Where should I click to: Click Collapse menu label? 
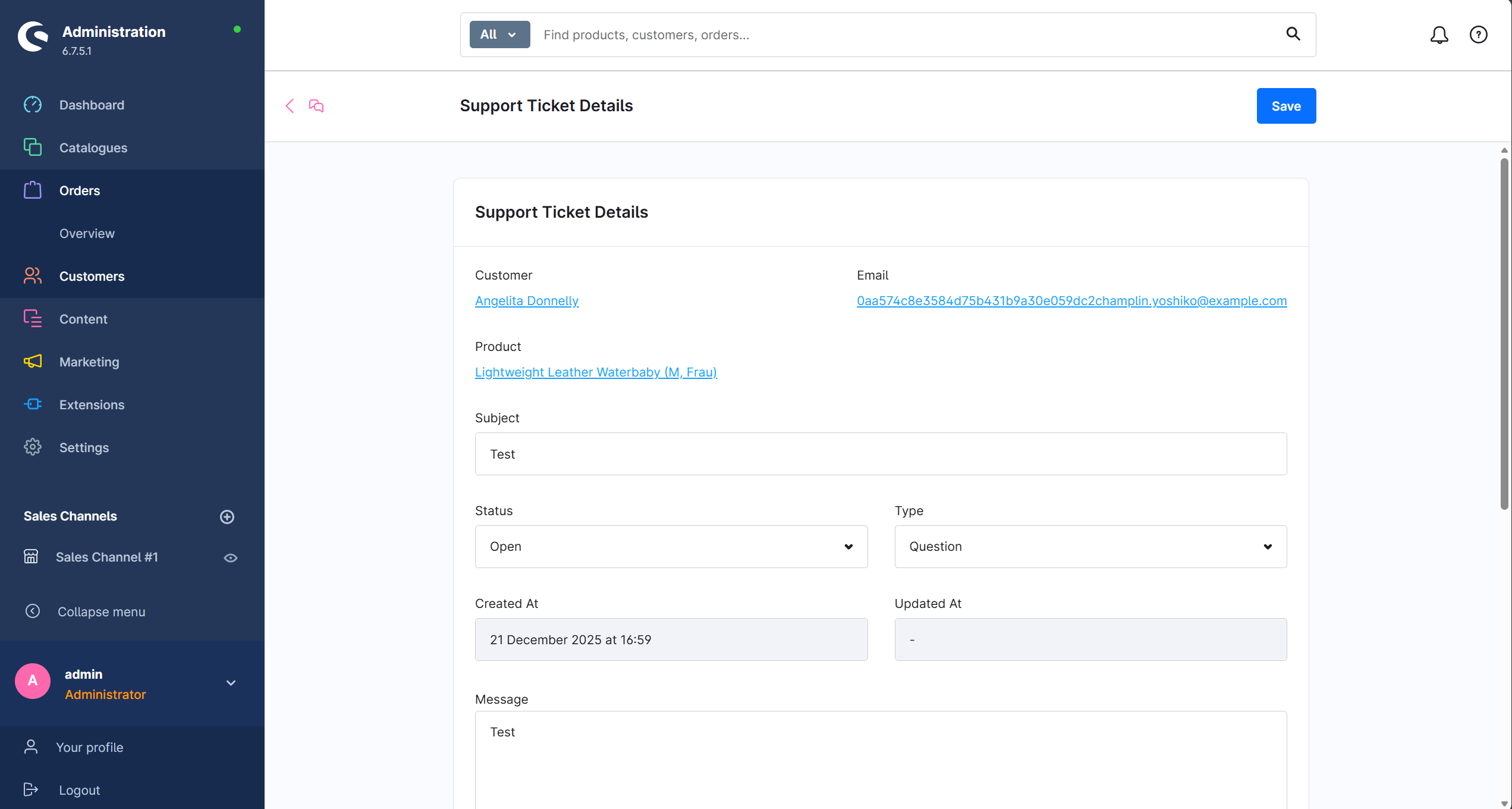[102, 612]
